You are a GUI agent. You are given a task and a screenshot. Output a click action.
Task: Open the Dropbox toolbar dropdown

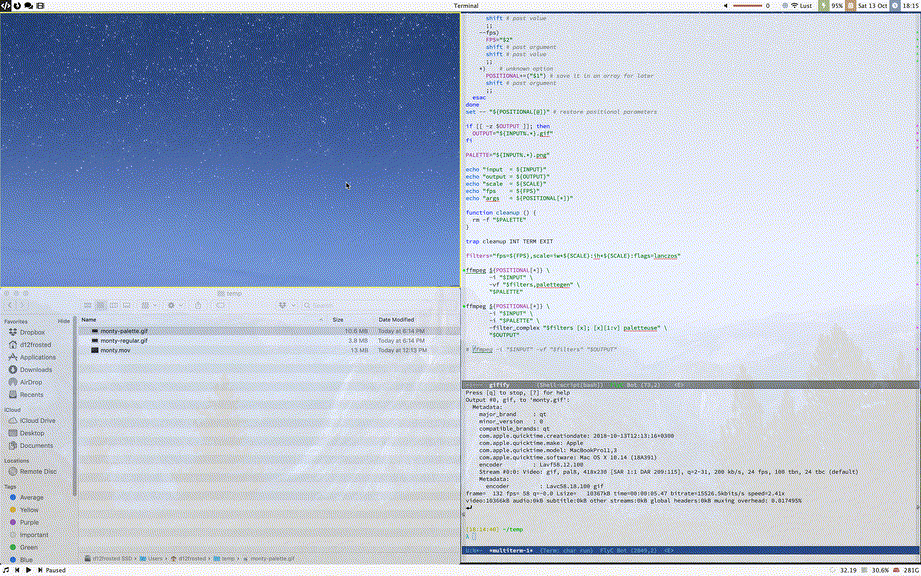coord(285,305)
